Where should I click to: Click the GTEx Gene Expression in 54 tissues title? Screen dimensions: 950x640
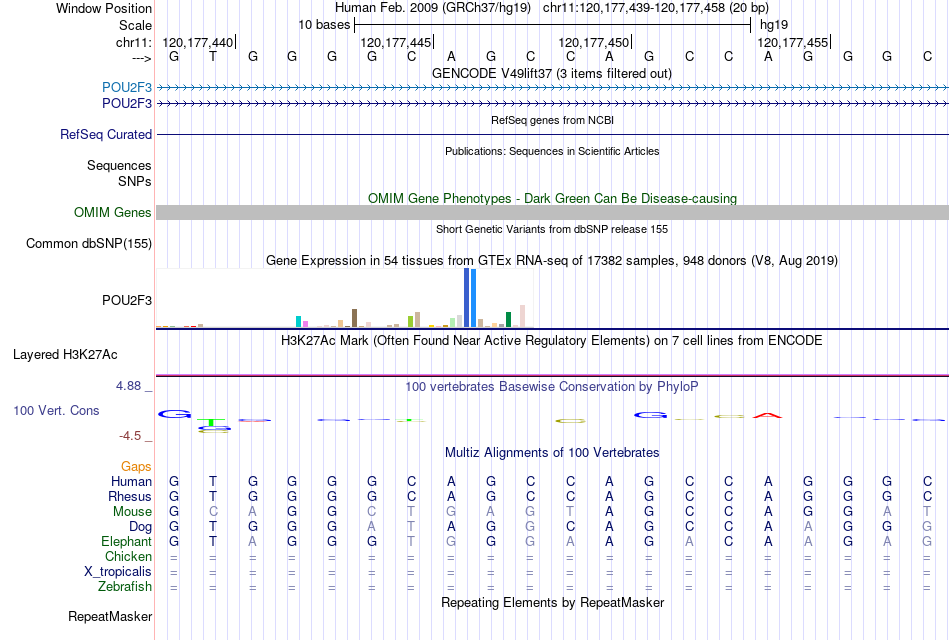(552, 261)
